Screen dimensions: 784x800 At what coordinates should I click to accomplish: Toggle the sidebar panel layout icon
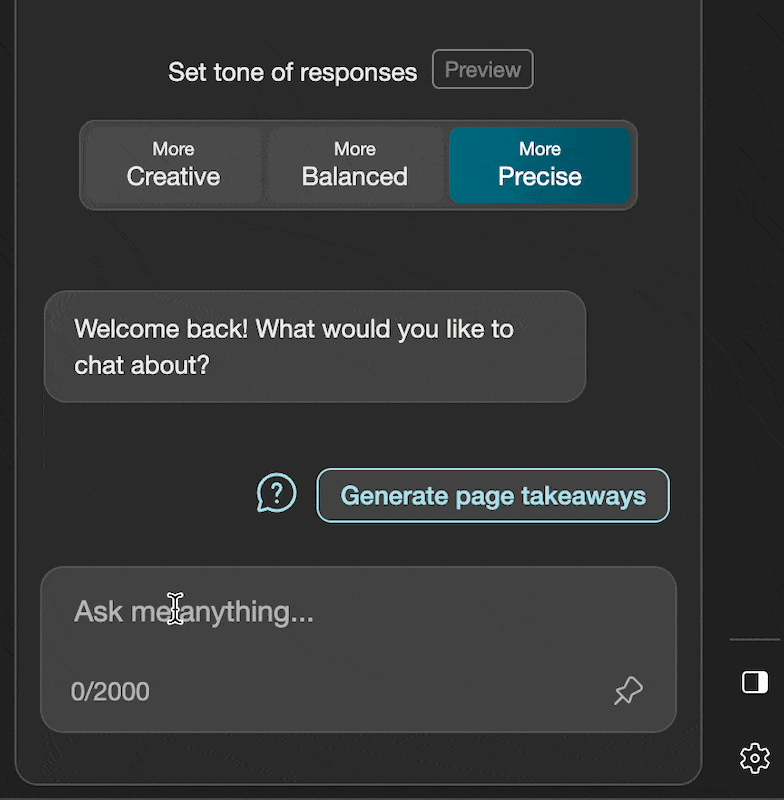pyautogui.click(x=755, y=682)
